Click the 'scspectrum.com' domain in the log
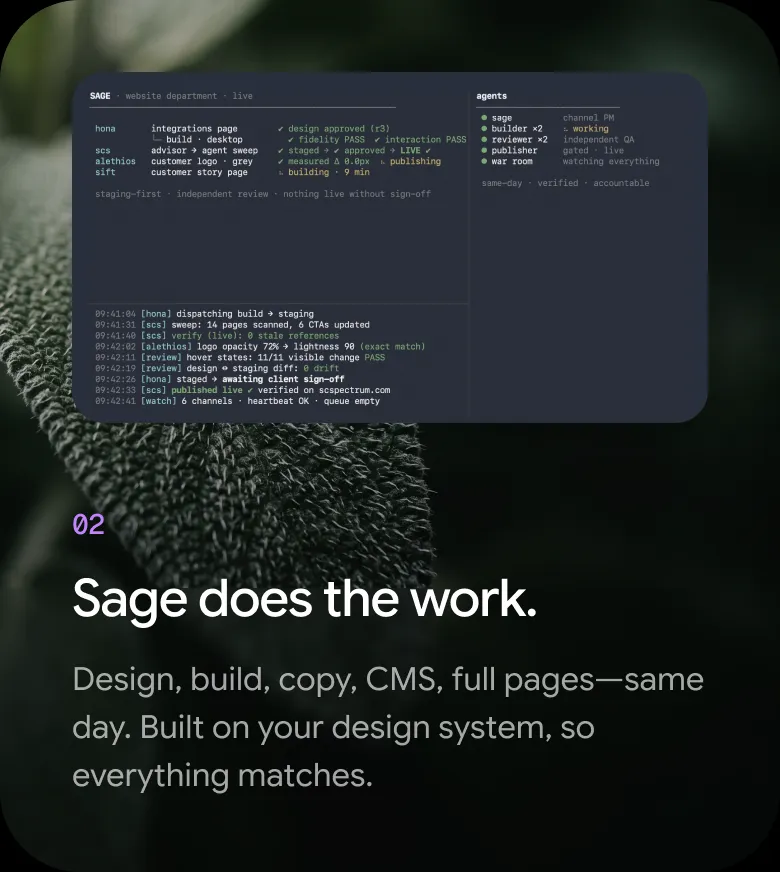This screenshot has width=780, height=872. pos(355,390)
